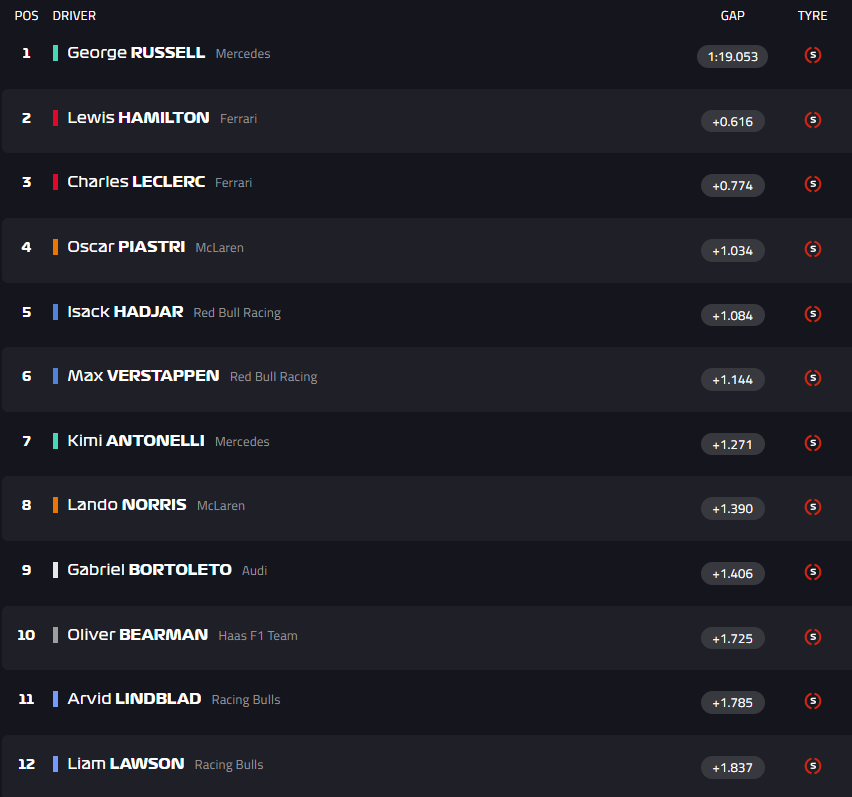The image size is (852, 797).
Task: Click Lewis Hamilton's soft tyre icon
Action: (x=813, y=120)
